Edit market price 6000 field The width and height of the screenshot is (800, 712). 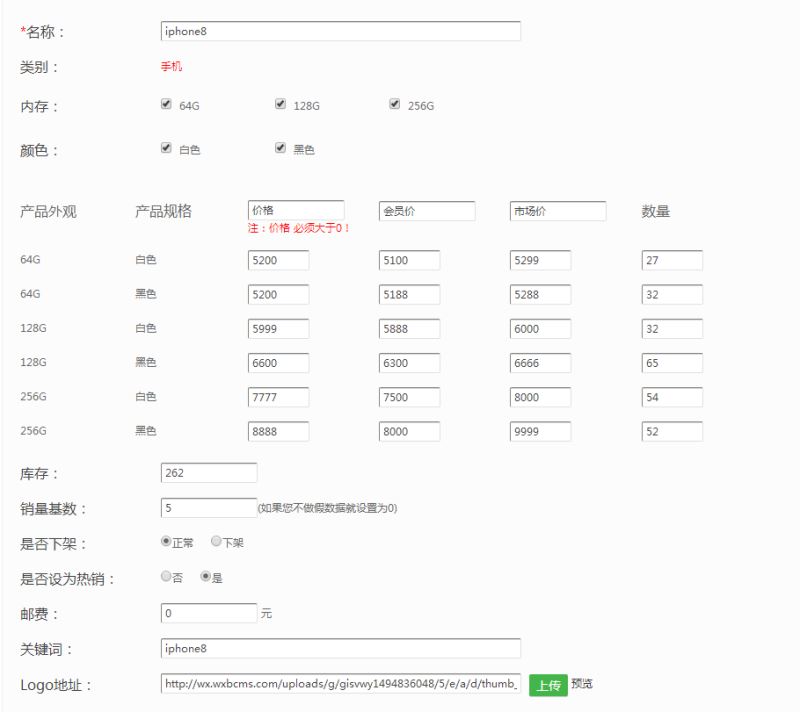540,328
